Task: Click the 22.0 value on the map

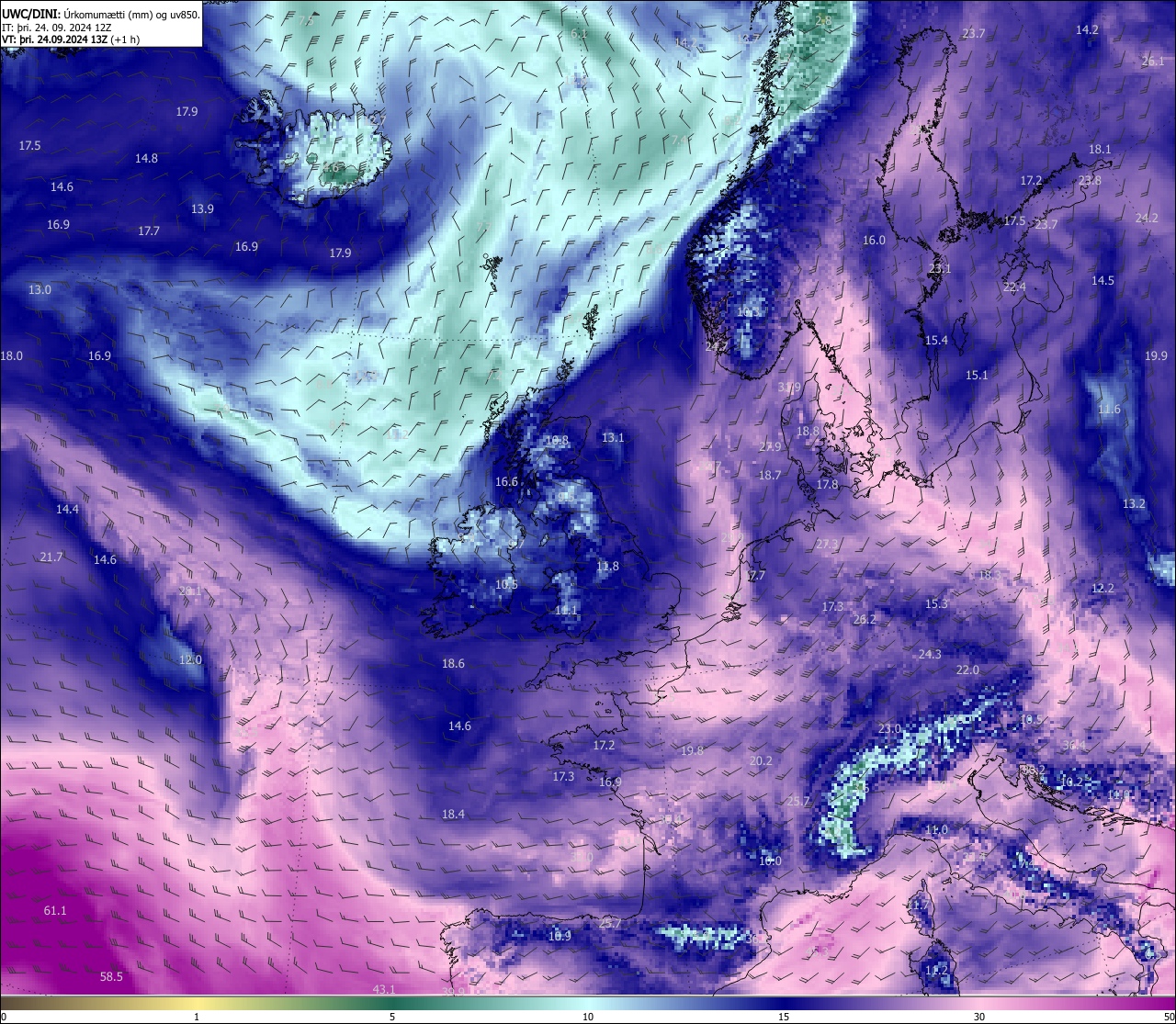Action: 967,670
